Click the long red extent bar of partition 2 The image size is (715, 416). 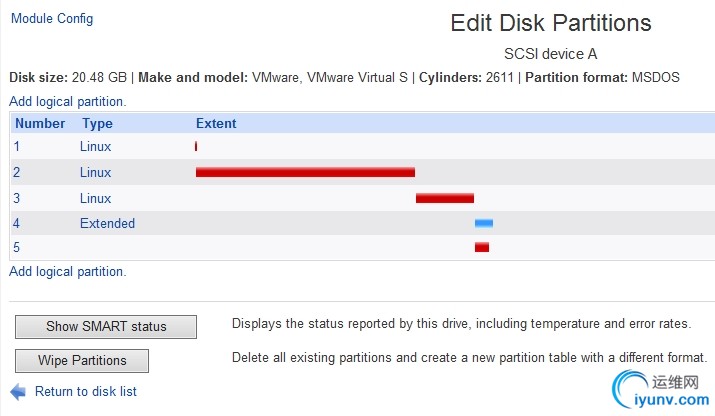click(x=306, y=172)
